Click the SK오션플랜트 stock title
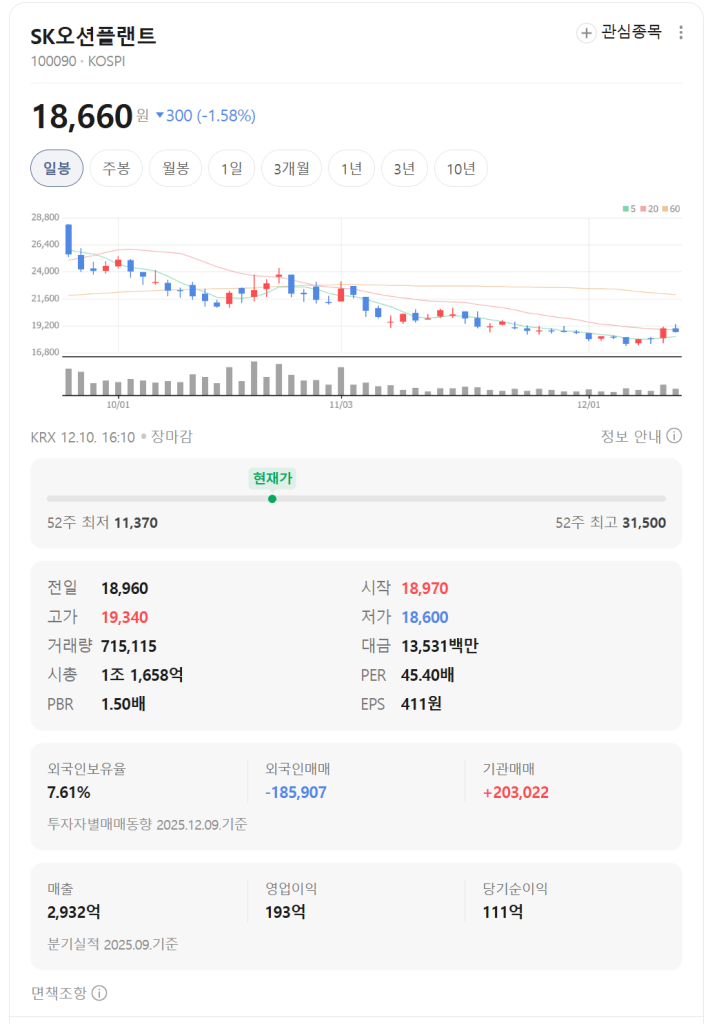This screenshot has height=1024, width=710. pos(94,36)
